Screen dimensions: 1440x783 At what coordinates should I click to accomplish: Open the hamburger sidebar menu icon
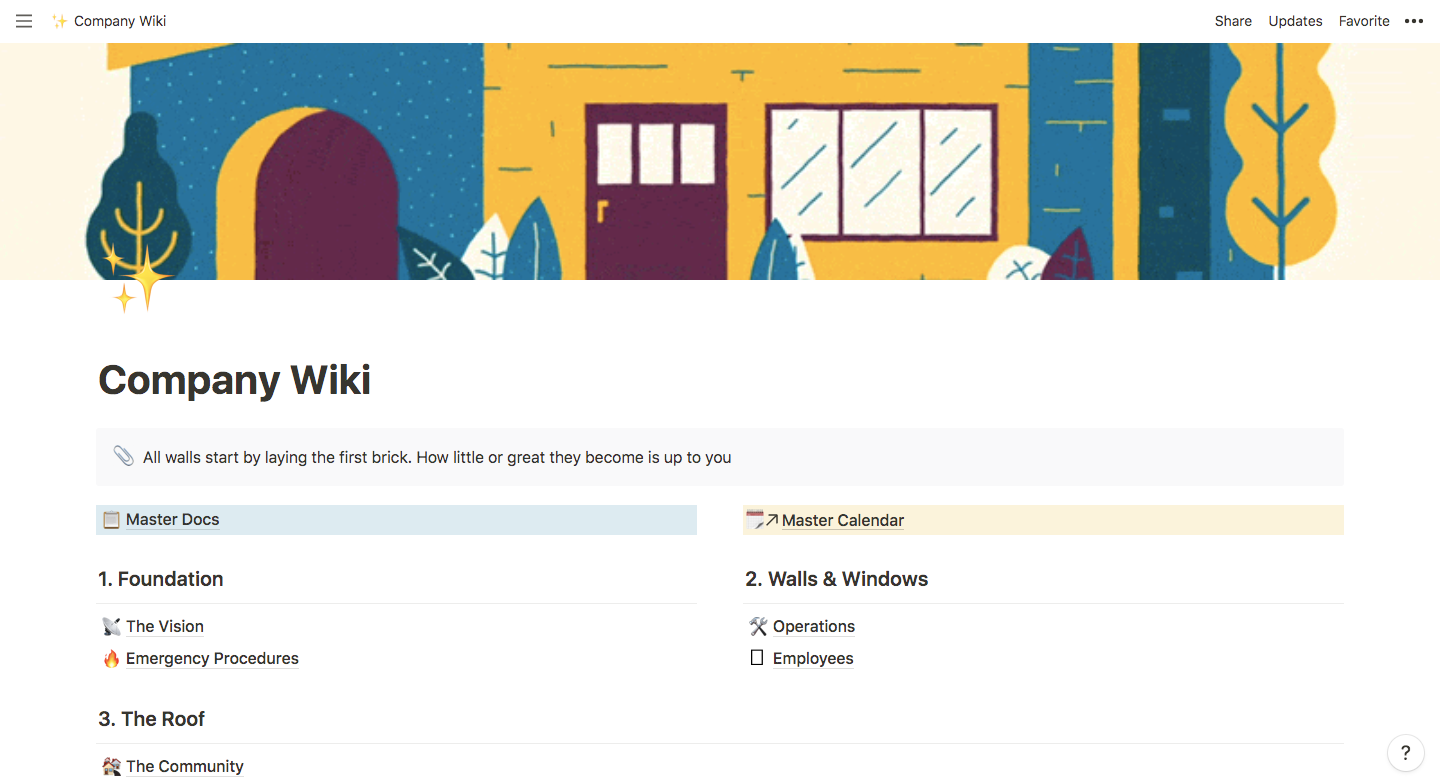(x=24, y=21)
